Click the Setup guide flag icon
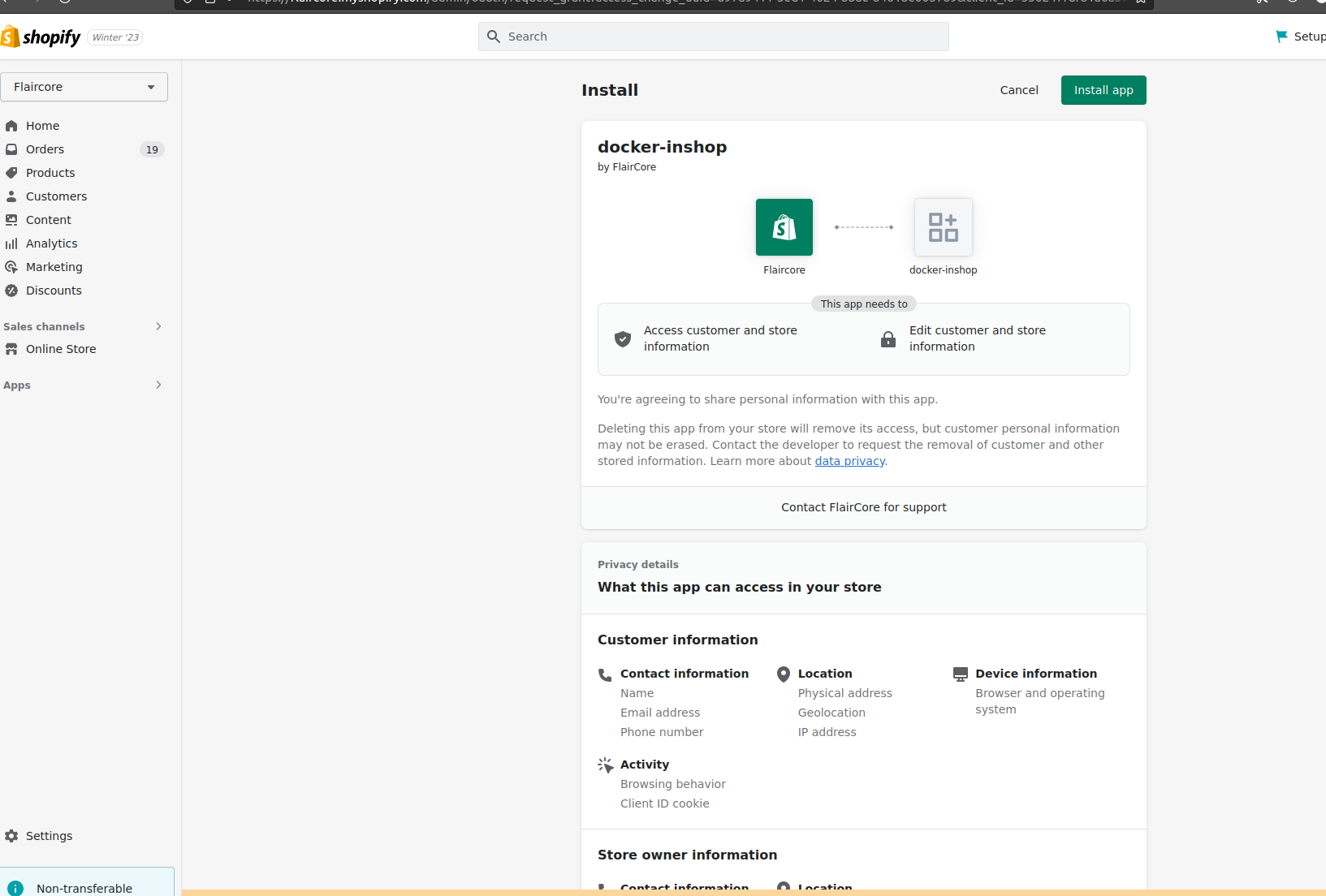This screenshot has height=896, width=1326. point(1281,37)
